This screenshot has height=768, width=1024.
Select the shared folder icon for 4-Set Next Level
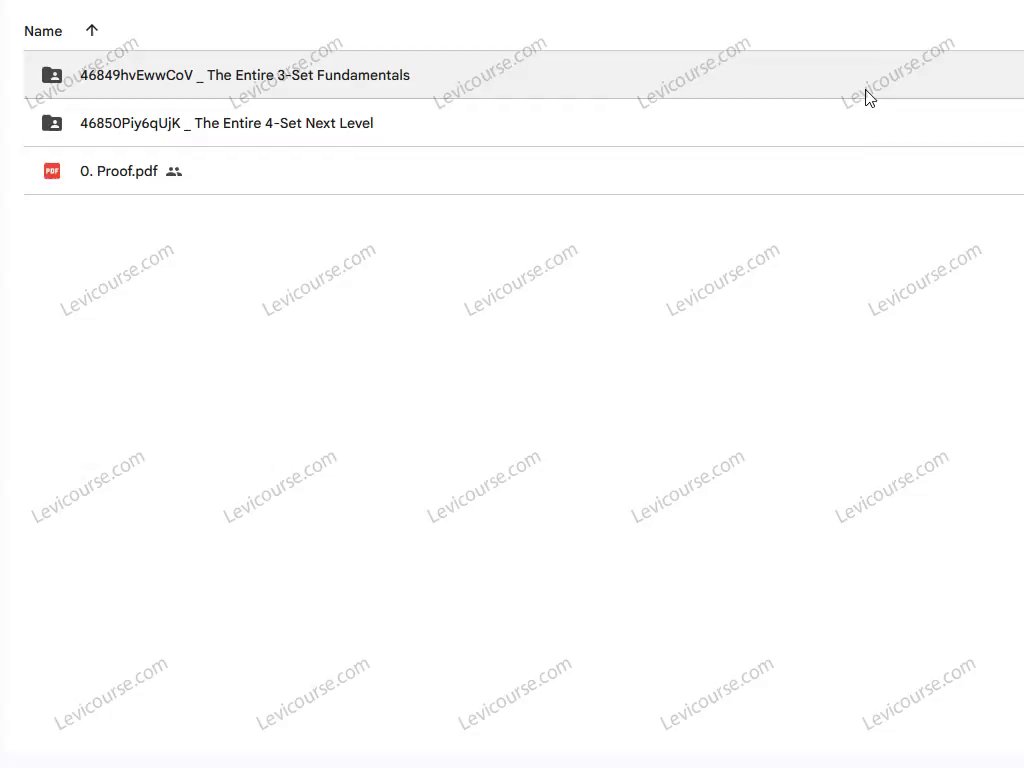(52, 123)
